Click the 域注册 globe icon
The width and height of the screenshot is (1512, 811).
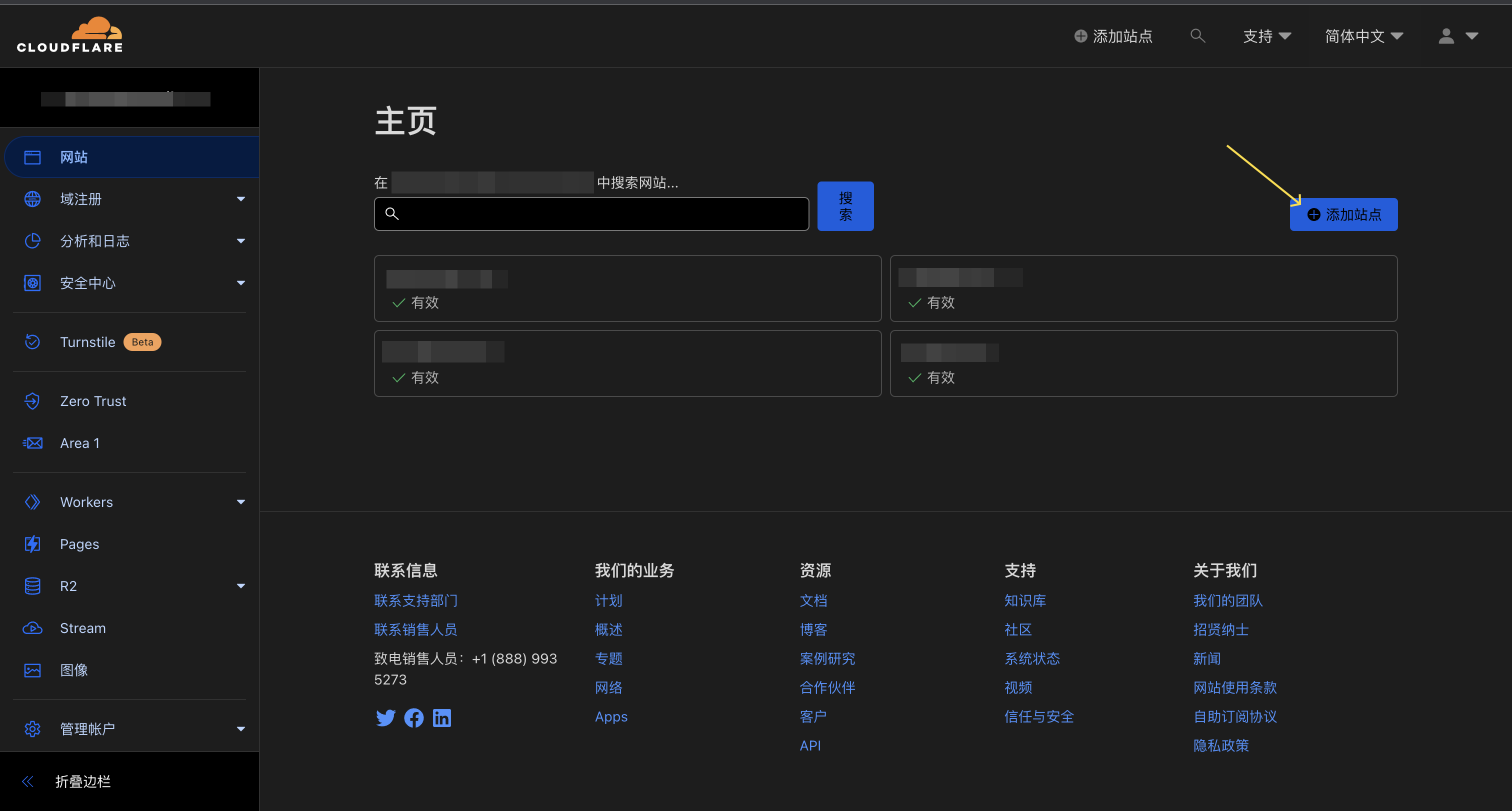click(x=33, y=199)
